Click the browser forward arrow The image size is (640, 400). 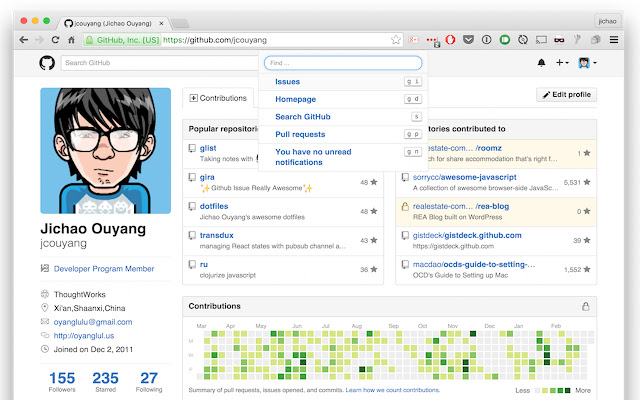click(39, 40)
